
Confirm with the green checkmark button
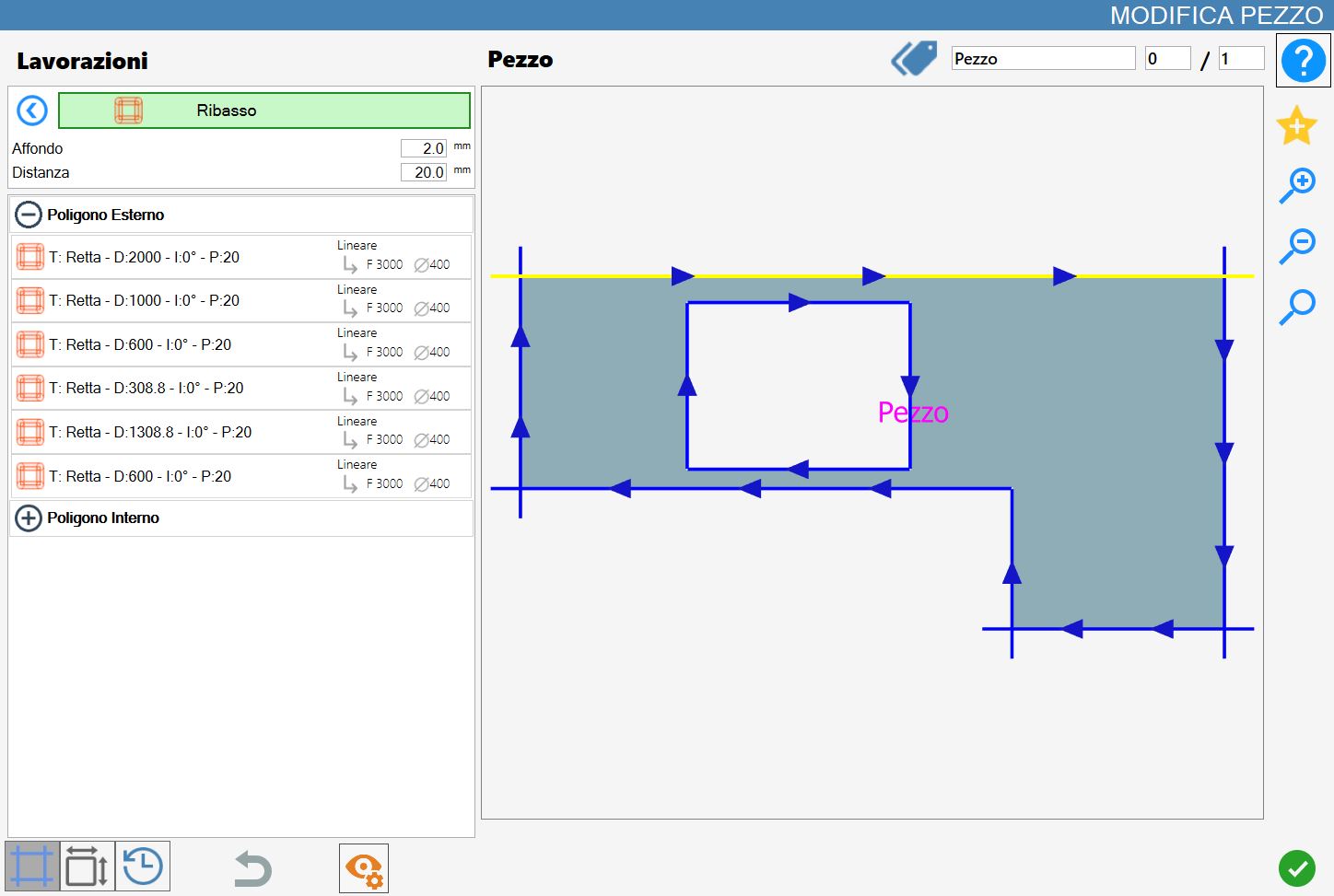[x=1297, y=868]
